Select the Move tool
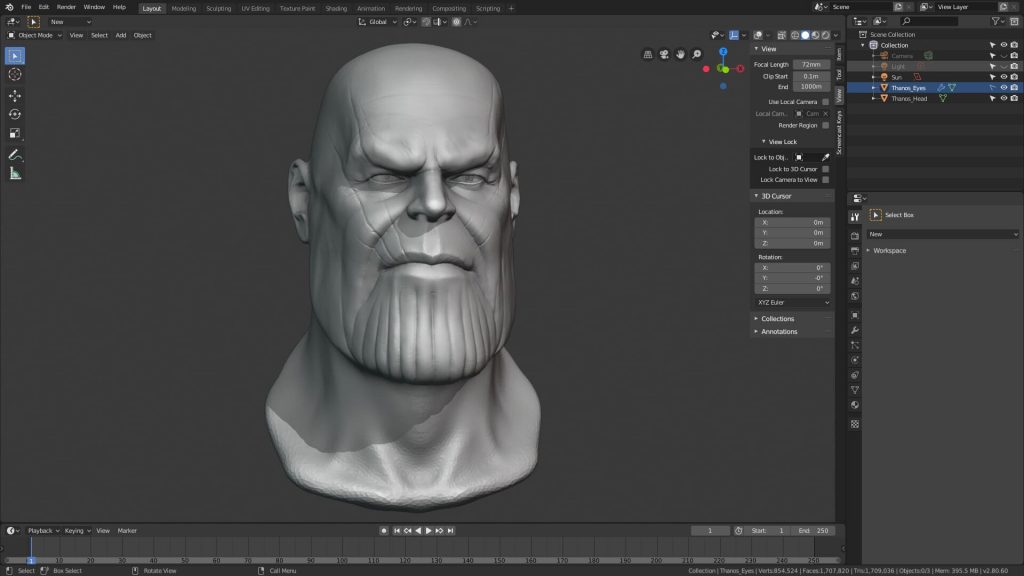Screen dimensions: 1024x576 (15, 96)
